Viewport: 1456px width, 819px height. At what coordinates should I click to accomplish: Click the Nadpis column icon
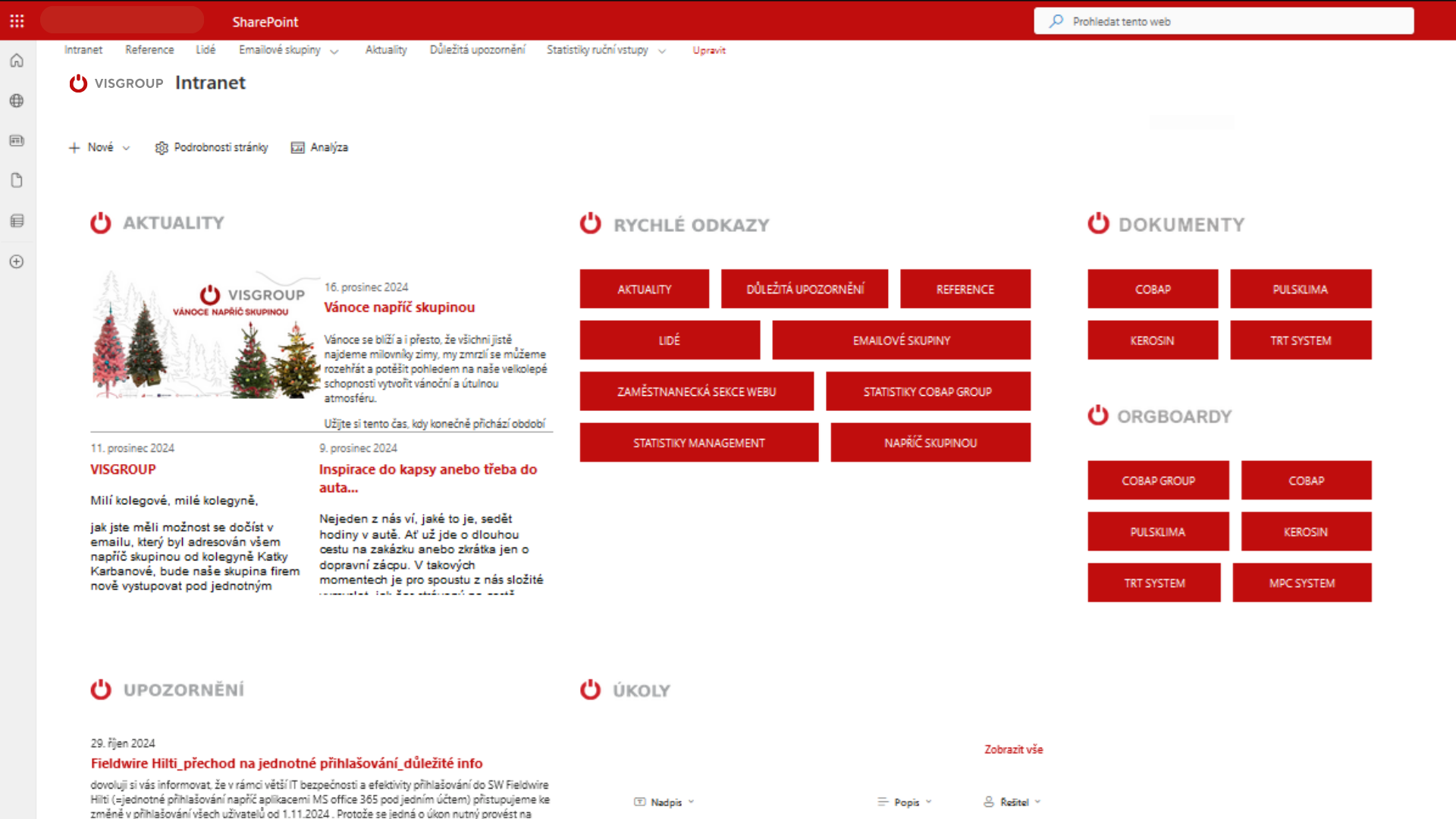(x=639, y=802)
